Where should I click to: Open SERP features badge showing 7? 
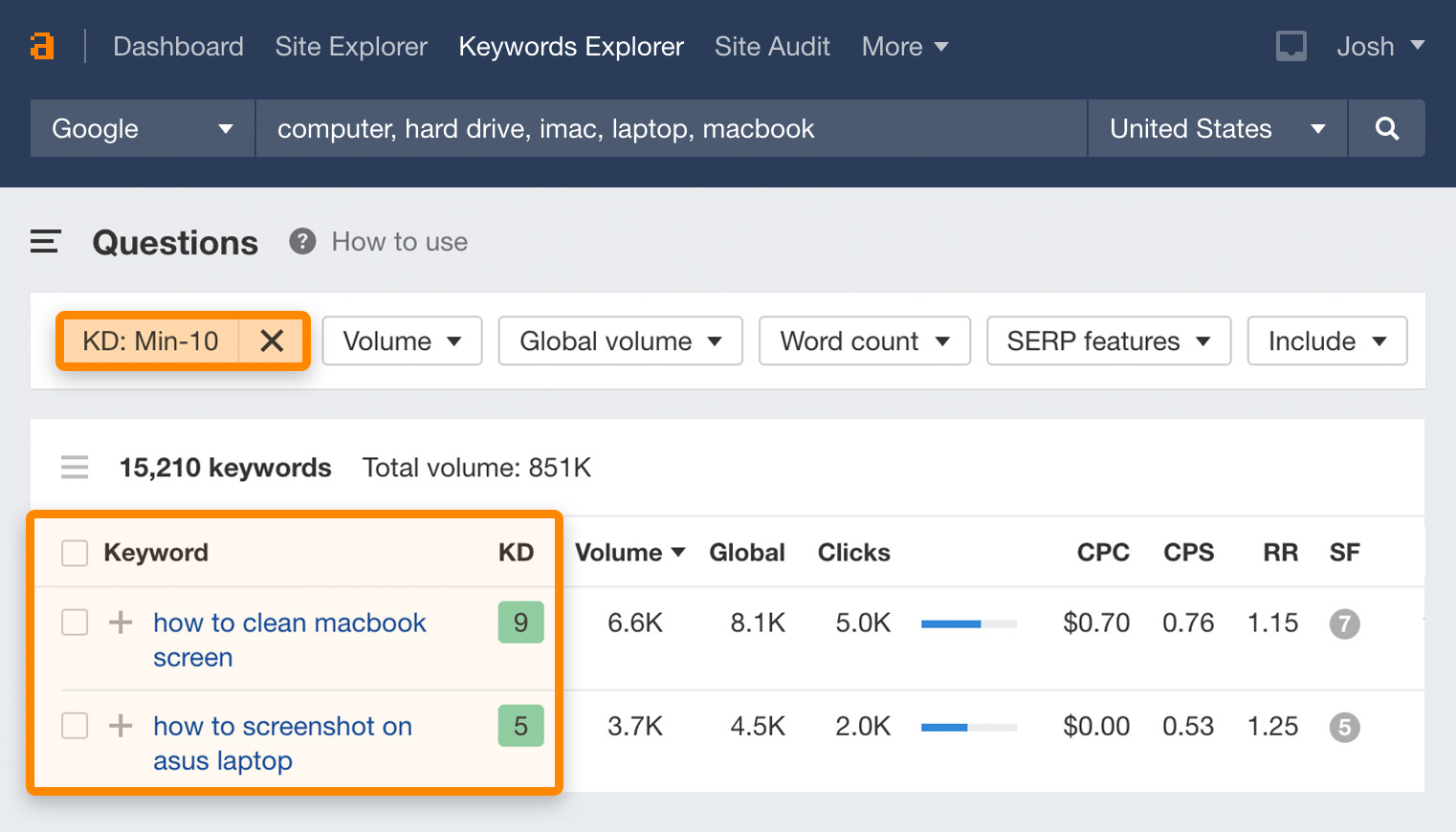point(1344,624)
